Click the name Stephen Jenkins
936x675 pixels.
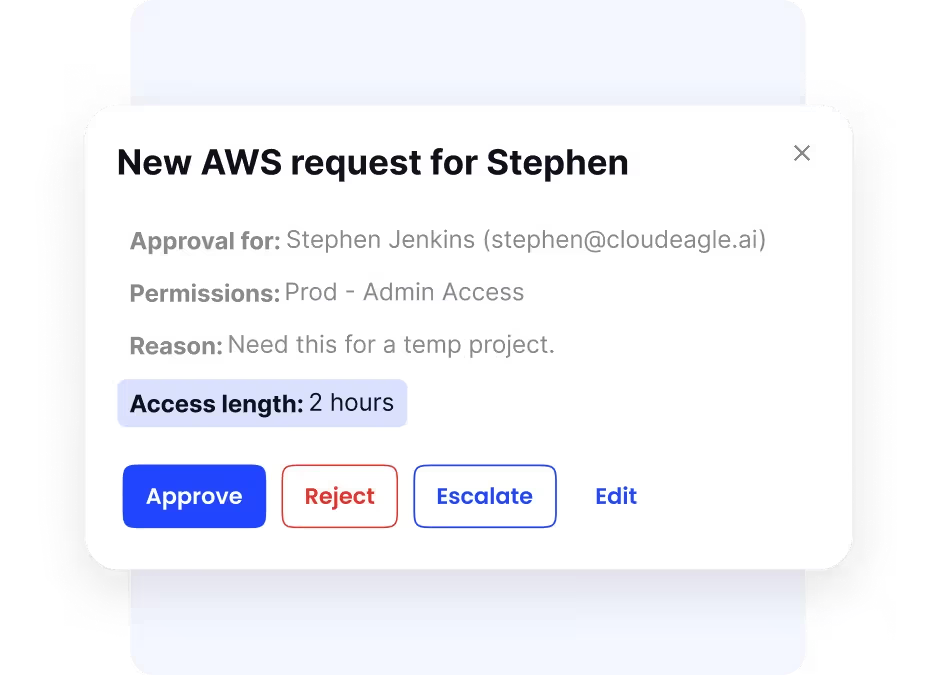(380, 240)
